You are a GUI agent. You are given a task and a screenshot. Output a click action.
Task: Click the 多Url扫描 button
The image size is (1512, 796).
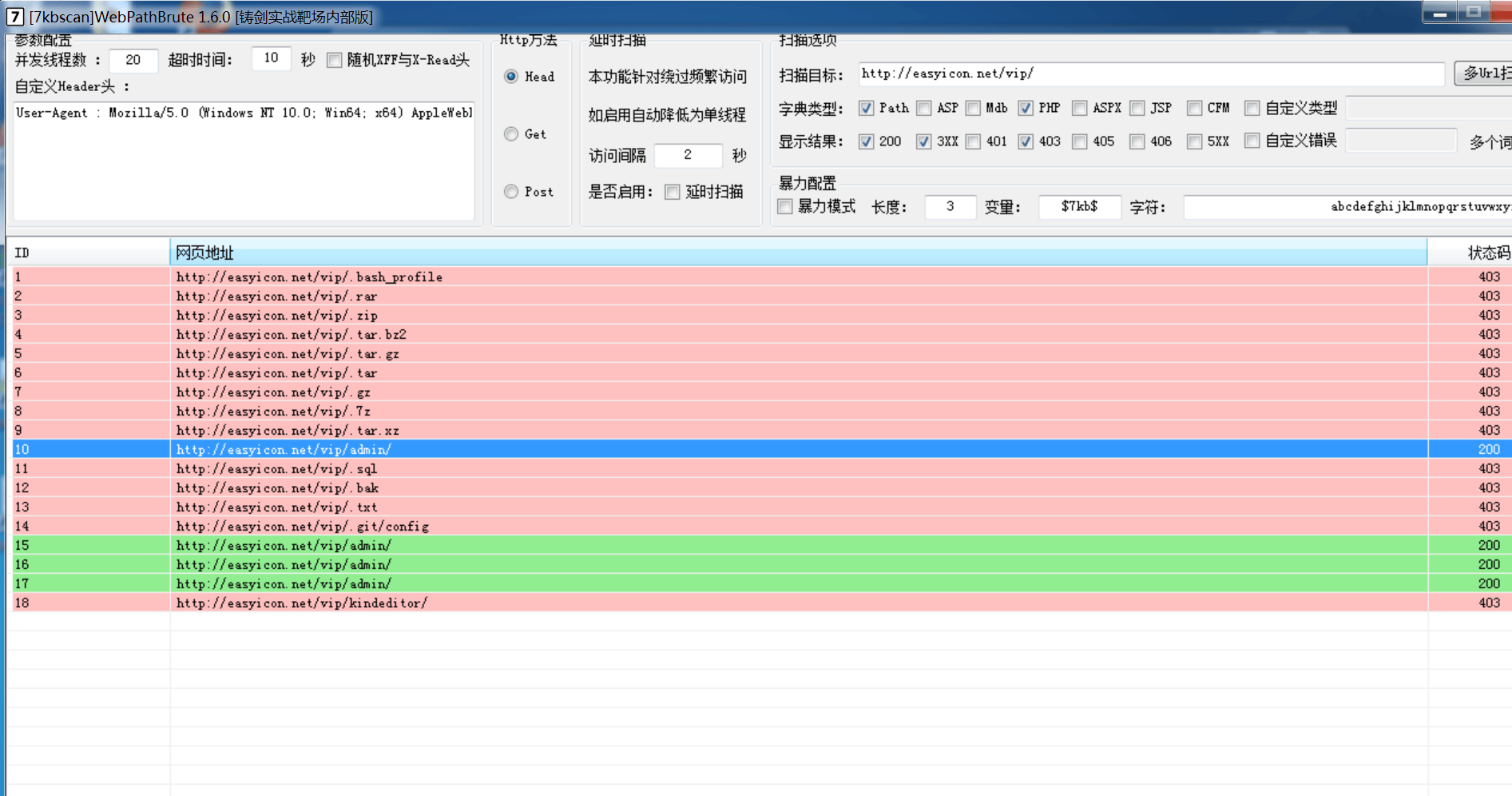point(1483,74)
